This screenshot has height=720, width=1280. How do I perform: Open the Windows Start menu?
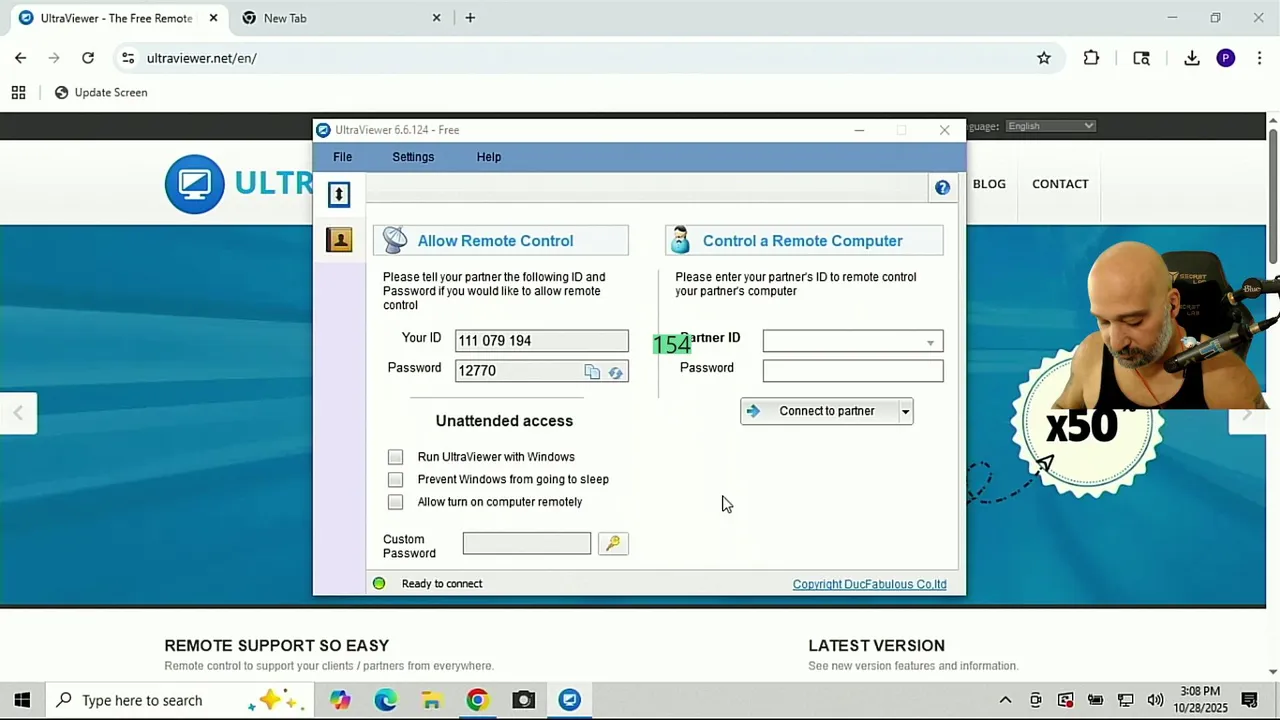22,700
